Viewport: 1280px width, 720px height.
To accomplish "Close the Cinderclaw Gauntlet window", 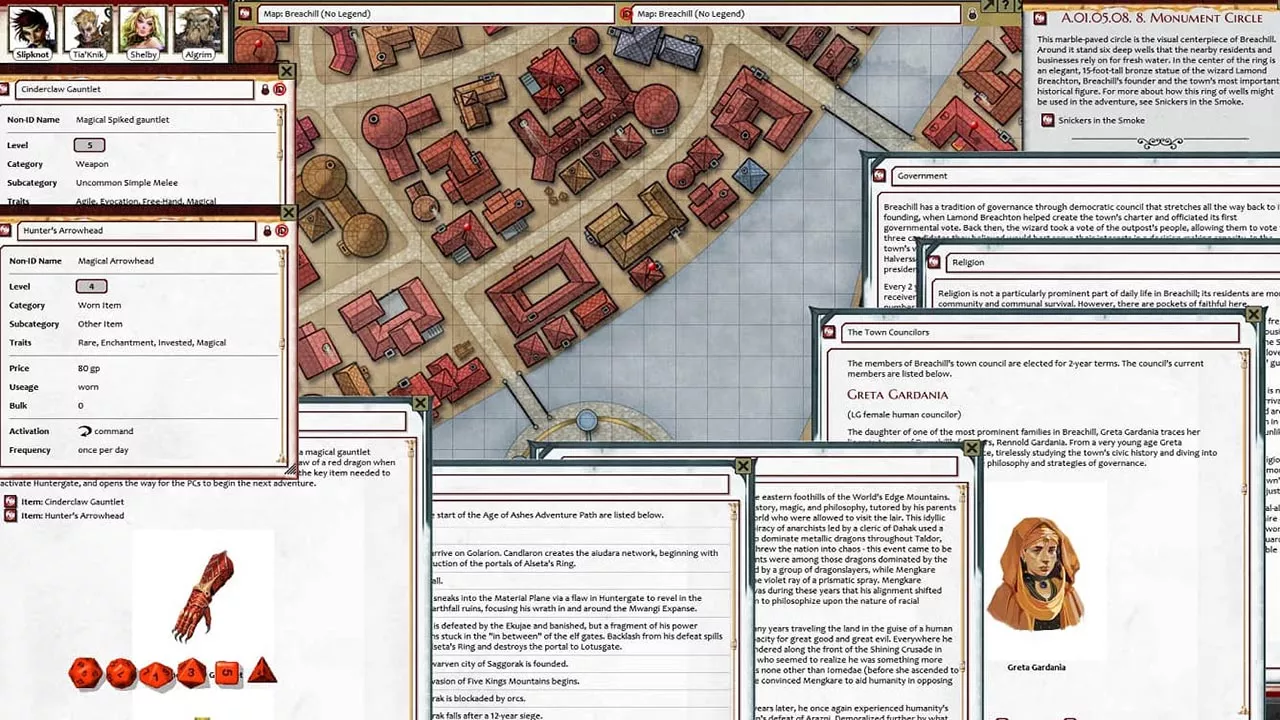I will pos(286,71).
